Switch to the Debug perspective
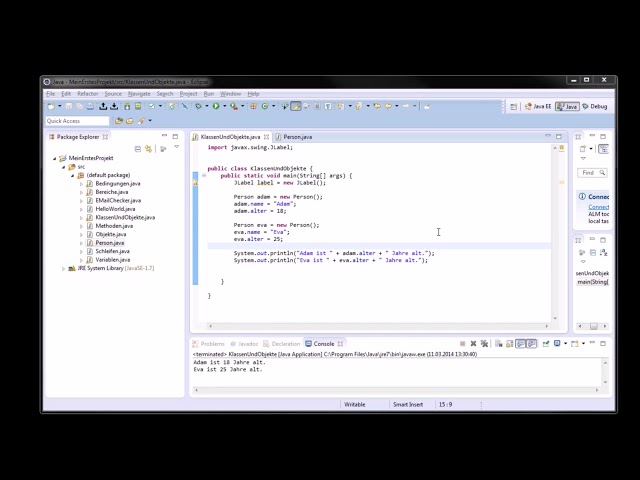Viewport: 640px width, 480px height. coord(595,107)
